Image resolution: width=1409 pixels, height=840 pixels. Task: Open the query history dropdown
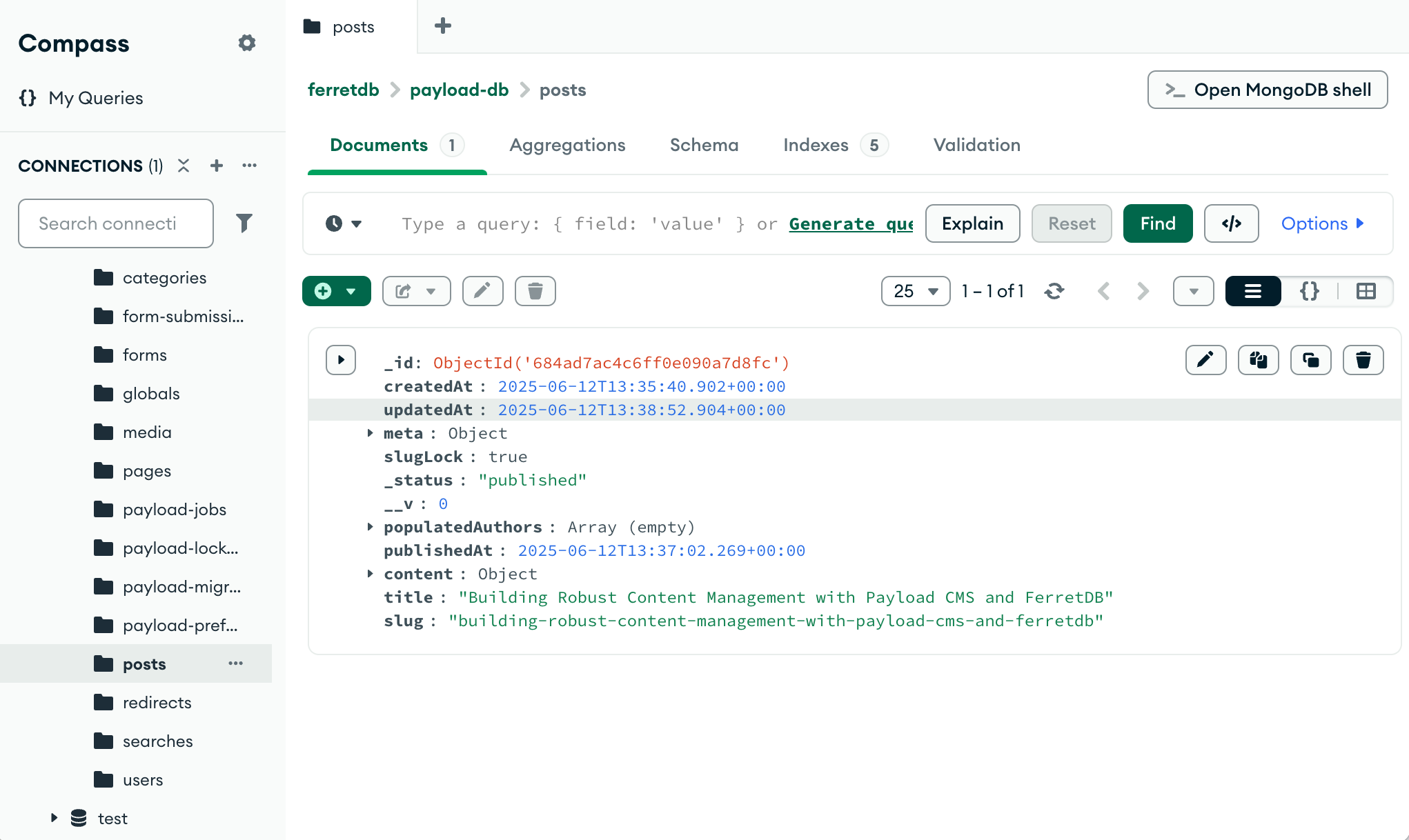[343, 223]
